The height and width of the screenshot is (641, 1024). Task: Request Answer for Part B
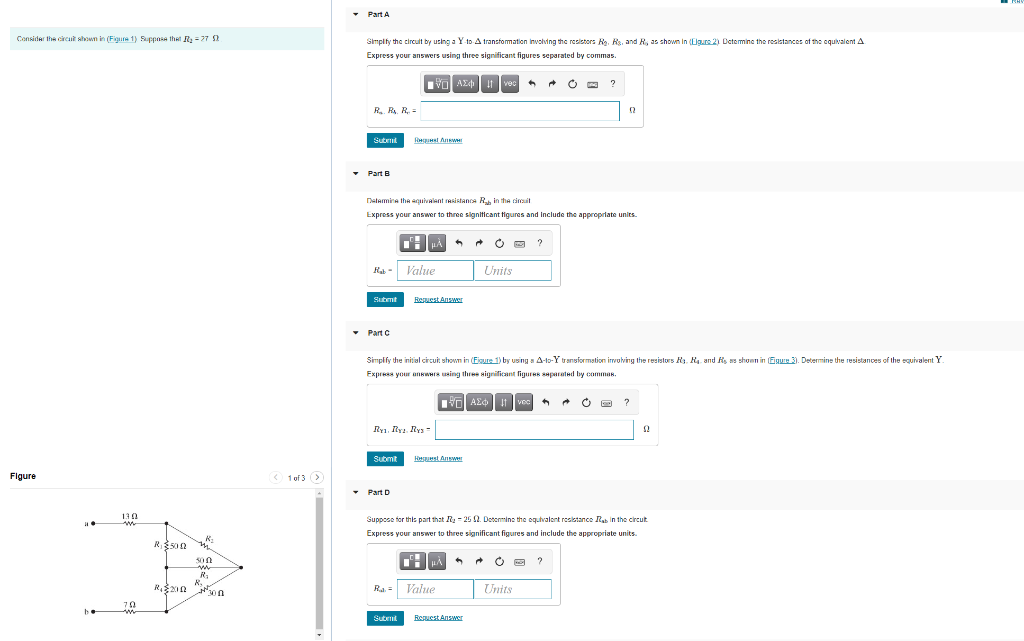438,300
